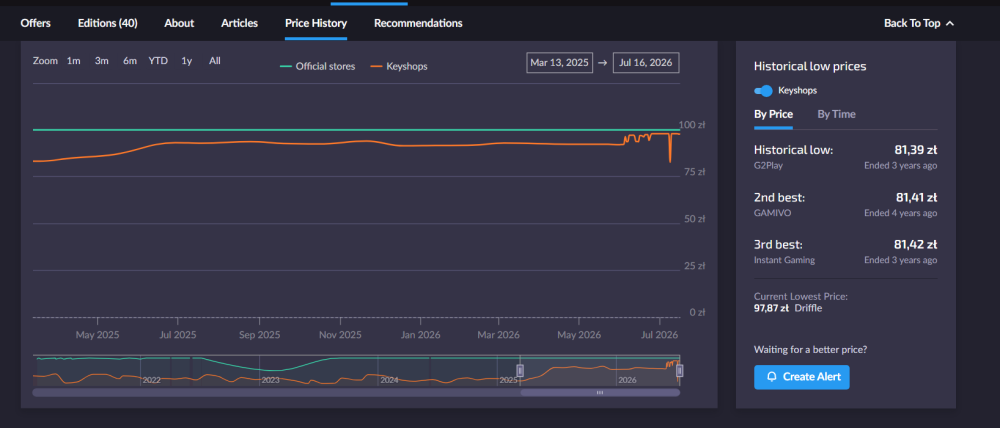Image resolution: width=1000 pixels, height=428 pixels.
Task: Go to the Recommendations section
Action: coord(418,24)
